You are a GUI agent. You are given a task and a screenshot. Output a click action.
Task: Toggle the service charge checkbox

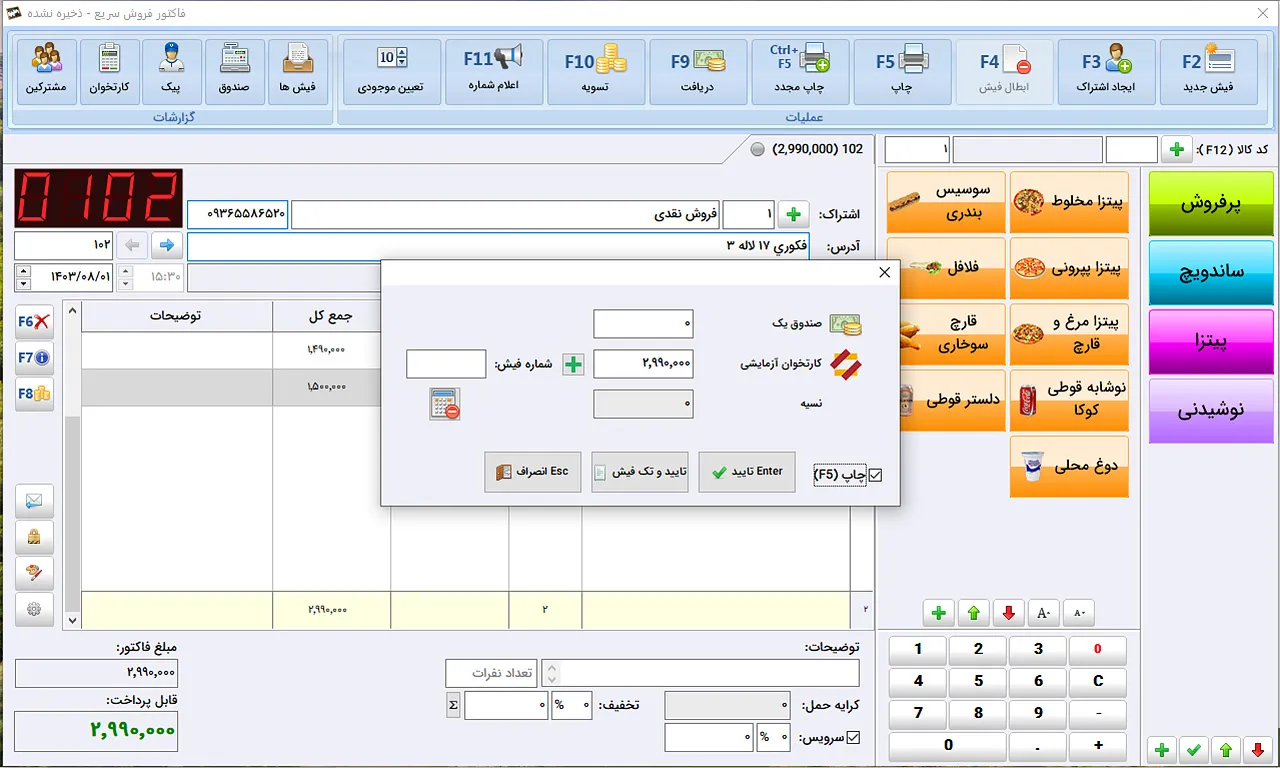(x=853, y=739)
